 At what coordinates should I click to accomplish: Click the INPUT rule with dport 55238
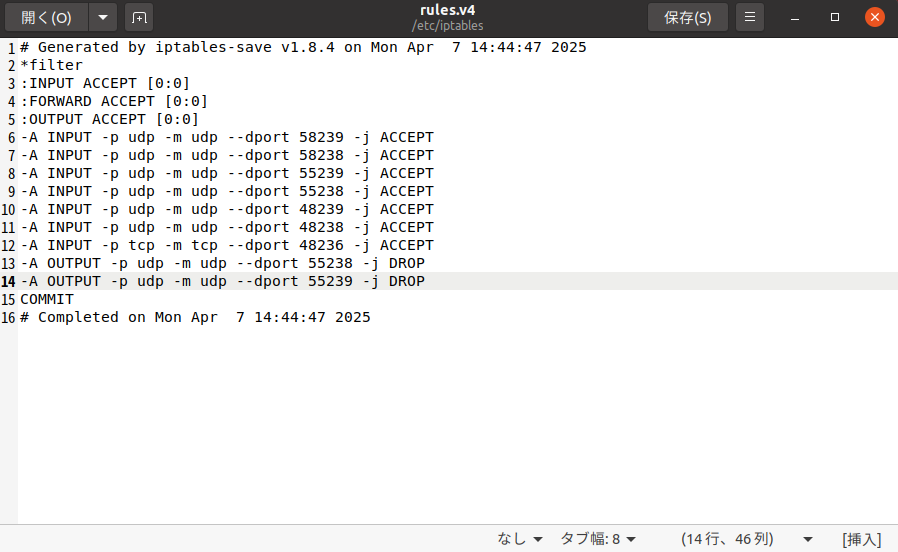coord(227,191)
